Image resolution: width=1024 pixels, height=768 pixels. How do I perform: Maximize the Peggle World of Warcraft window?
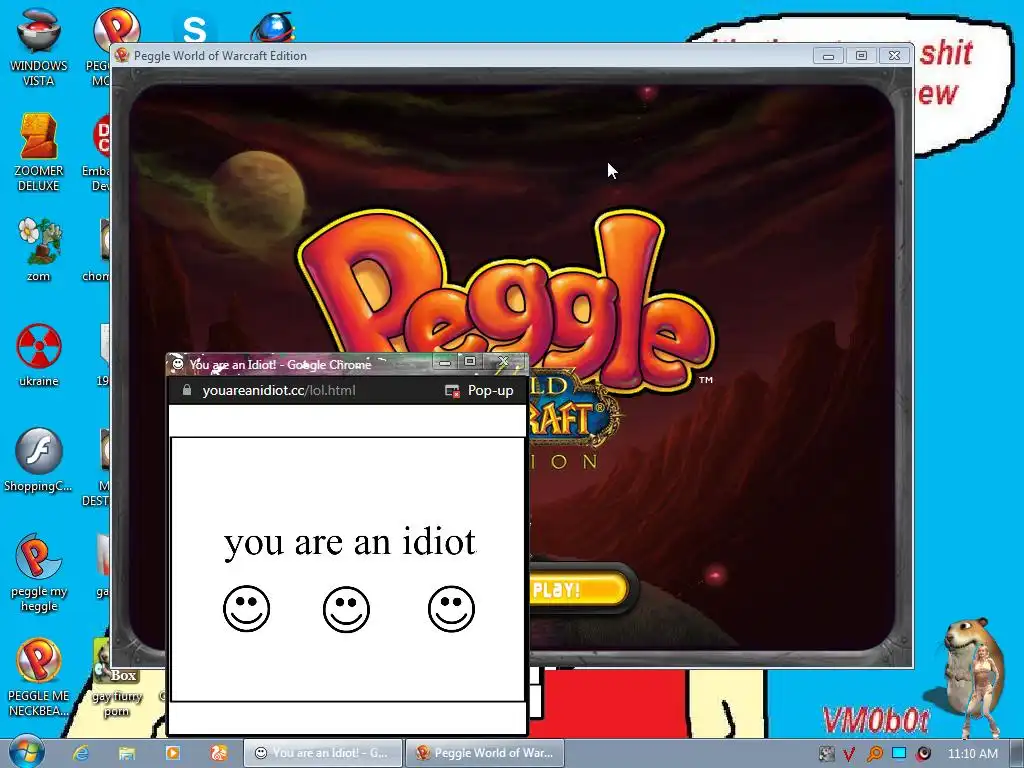861,56
